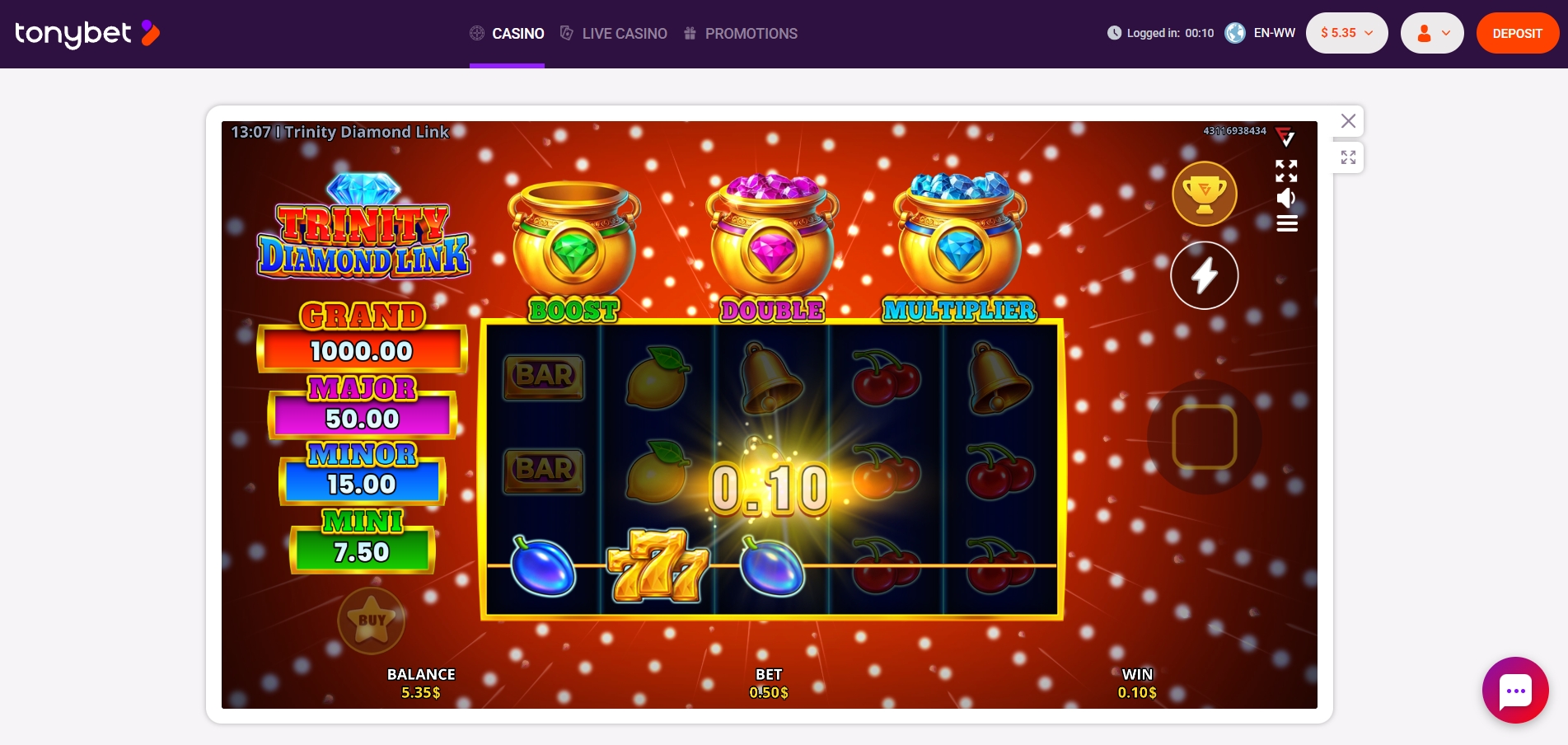Select the CASINO menu item
The width and height of the screenshot is (1568, 745).
click(507, 34)
